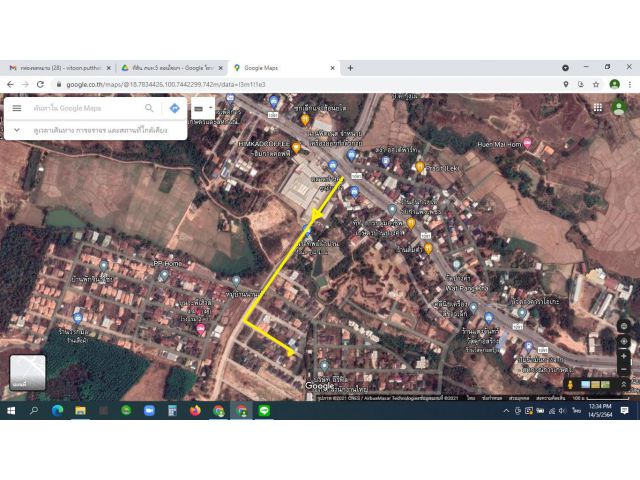640x480 pixels.
Task: Select the Google Maps tab
Action: pos(282,68)
